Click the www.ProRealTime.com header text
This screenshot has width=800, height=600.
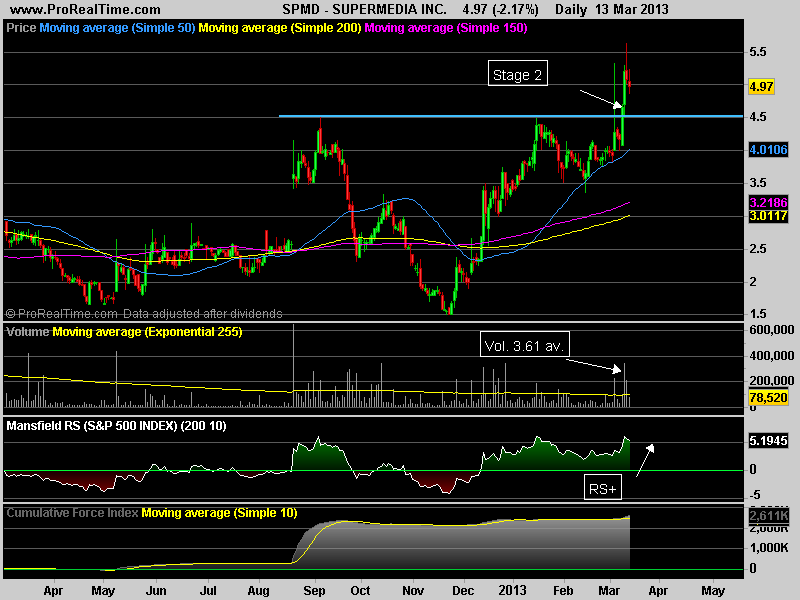(x=85, y=10)
